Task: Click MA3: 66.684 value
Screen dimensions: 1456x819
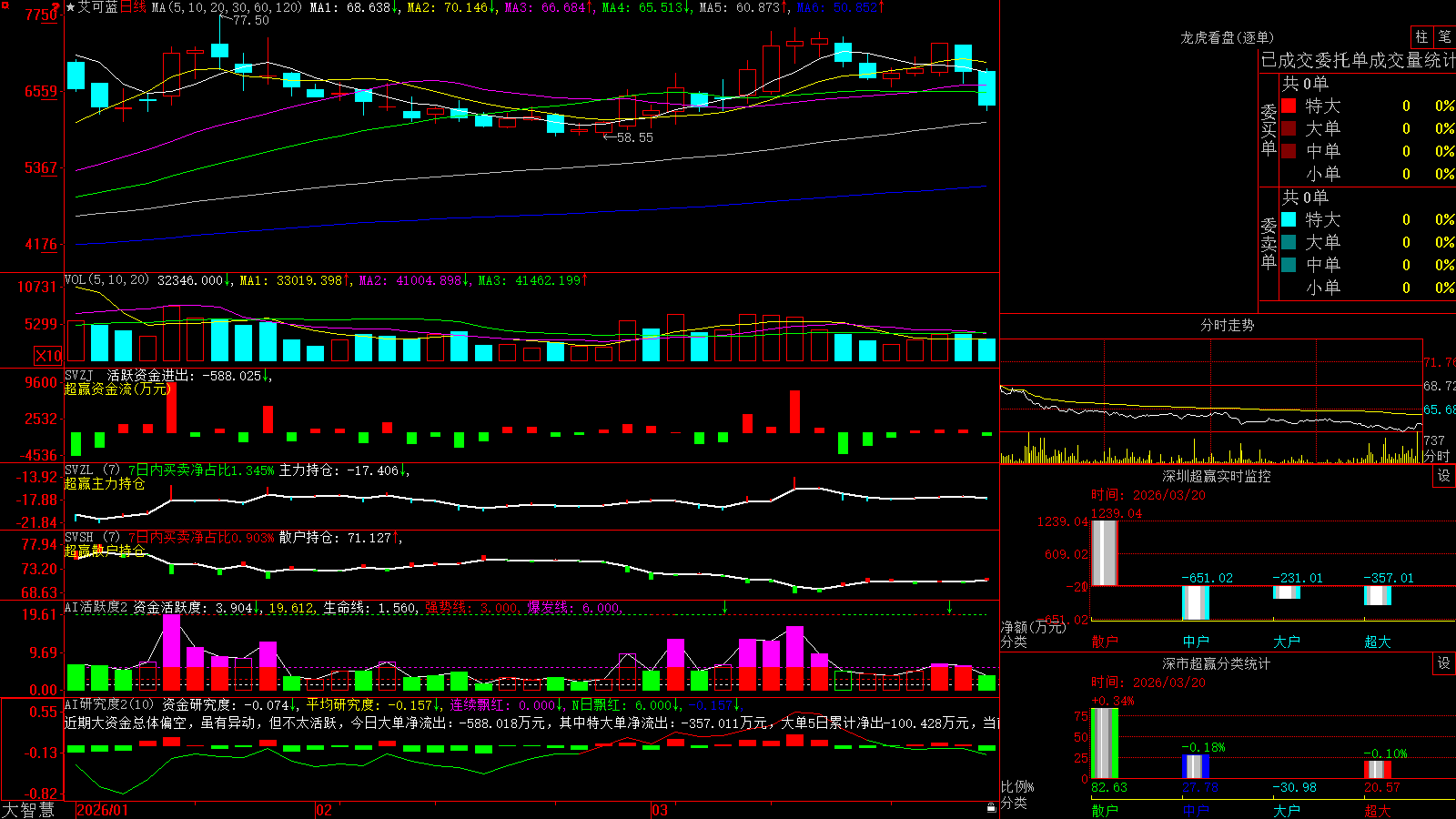Action: [x=548, y=7]
